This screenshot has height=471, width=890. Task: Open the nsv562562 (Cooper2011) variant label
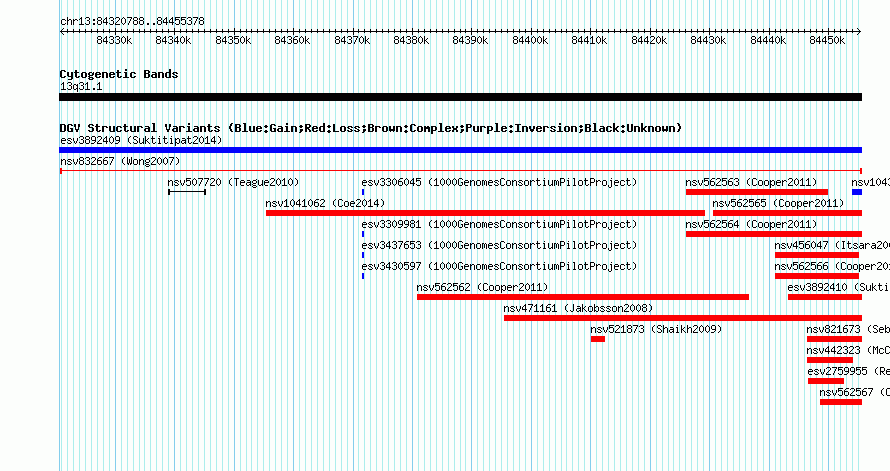pos(482,287)
